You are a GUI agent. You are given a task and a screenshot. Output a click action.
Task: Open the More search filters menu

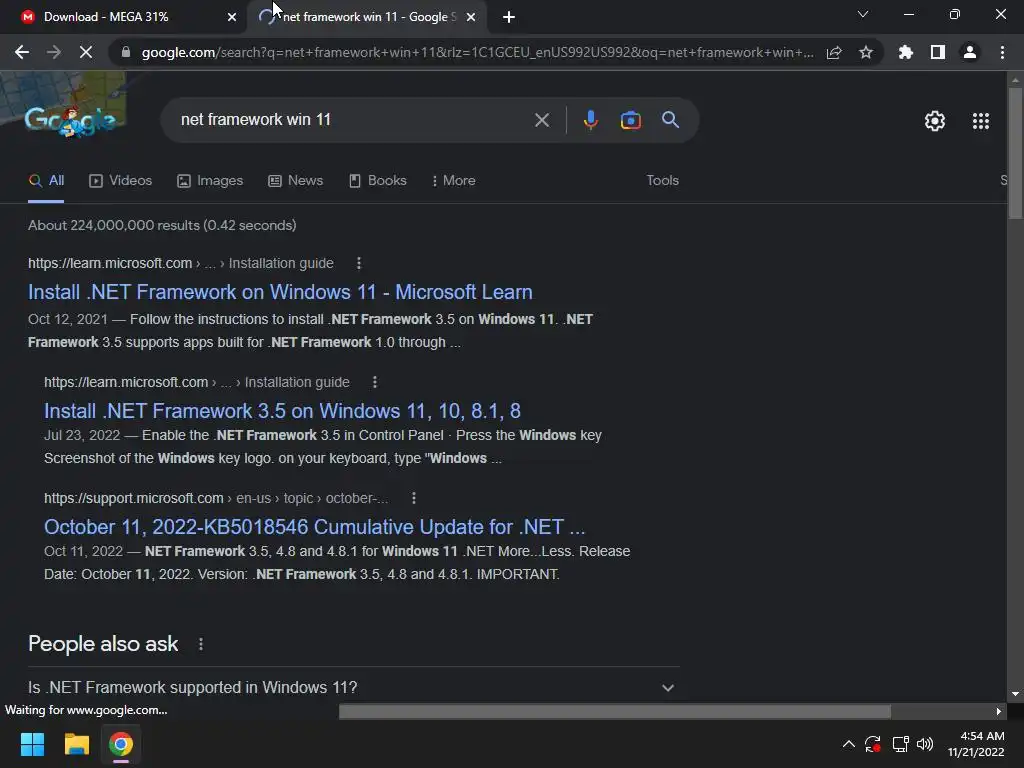(453, 181)
